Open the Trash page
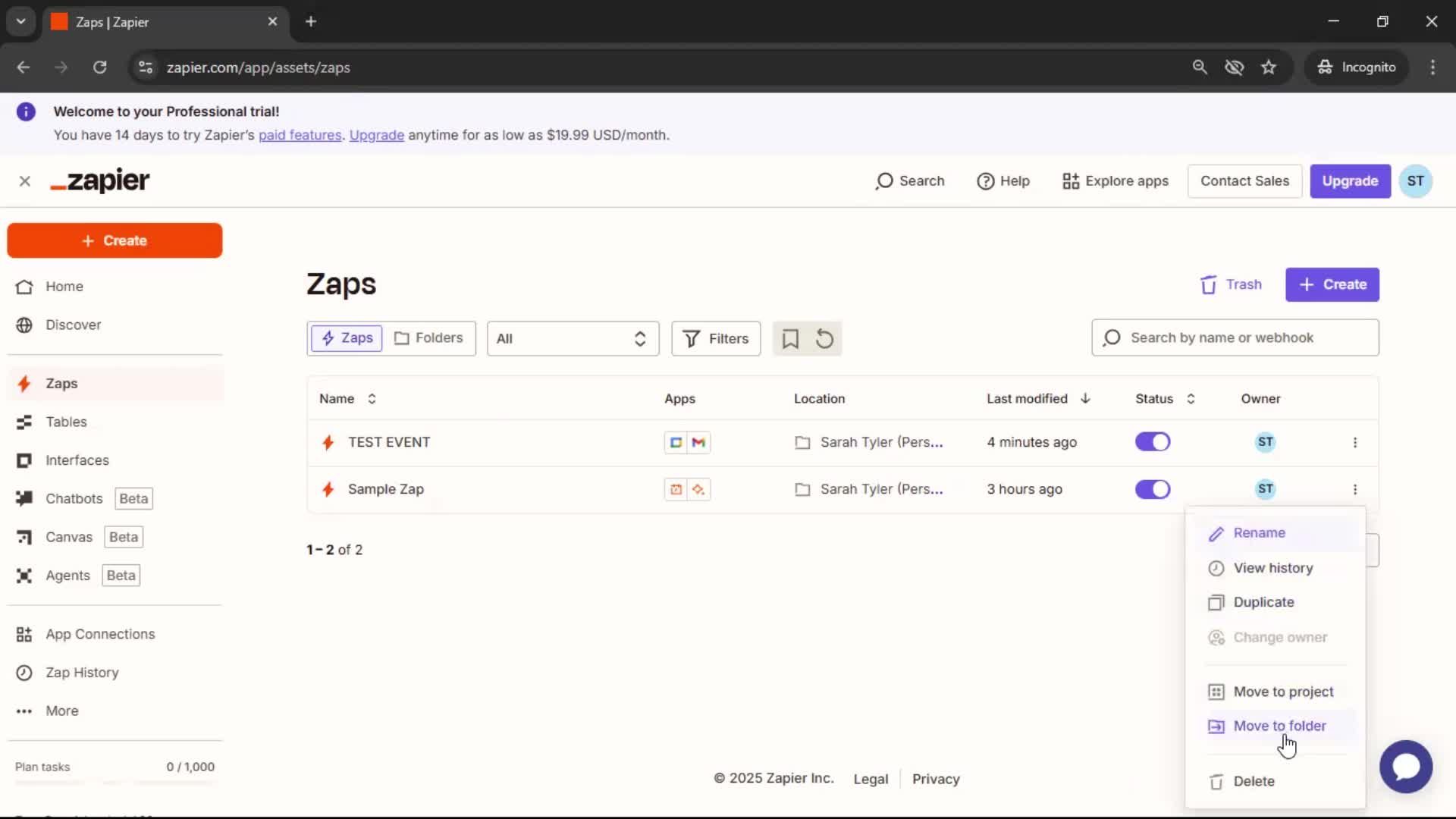Image resolution: width=1456 pixels, height=819 pixels. (1231, 284)
